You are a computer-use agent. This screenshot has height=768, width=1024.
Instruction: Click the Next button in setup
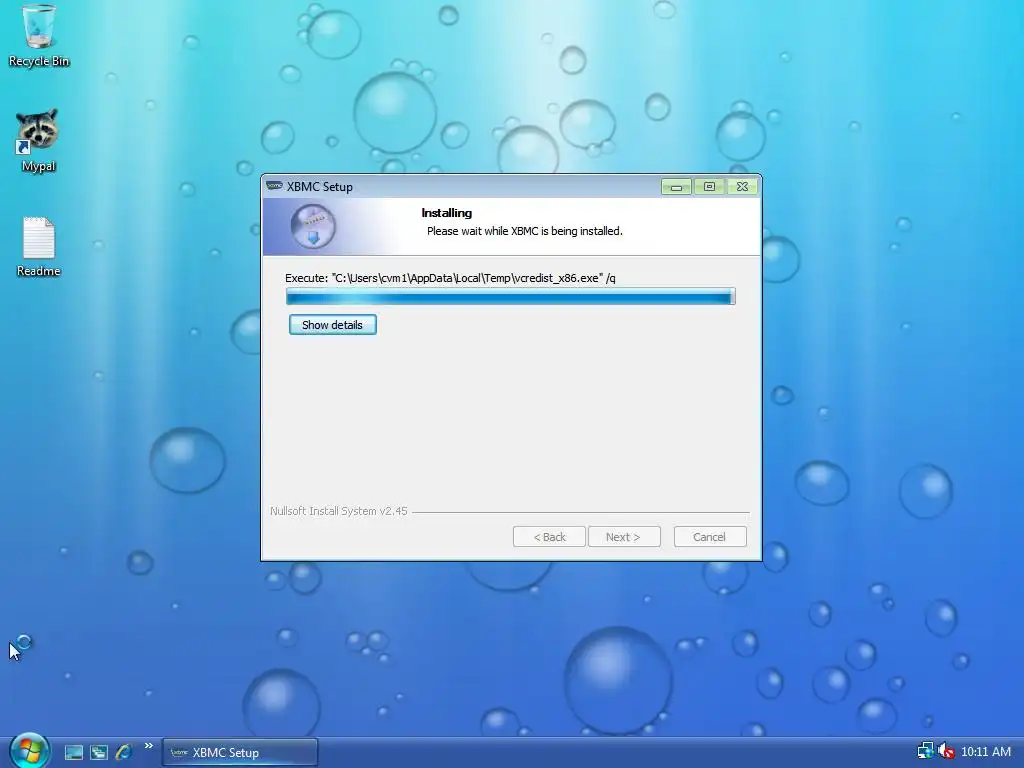click(x=624, y=537)
